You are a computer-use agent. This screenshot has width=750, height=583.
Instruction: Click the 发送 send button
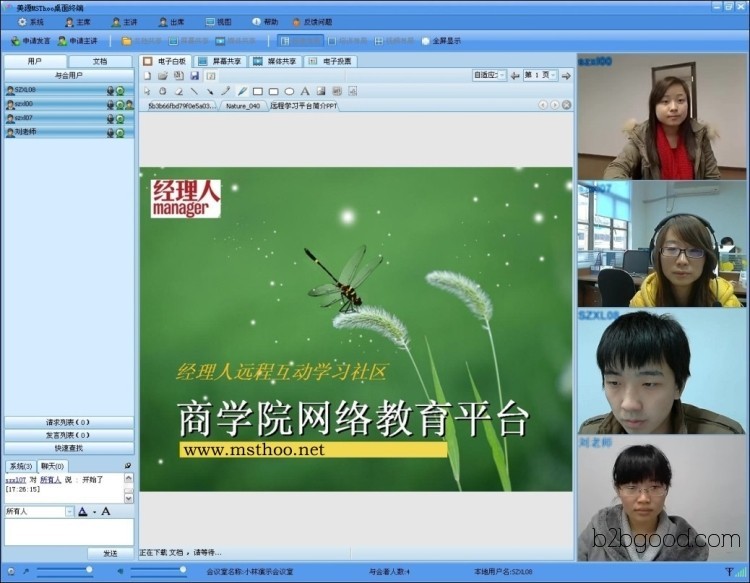(x=110, y=553)
